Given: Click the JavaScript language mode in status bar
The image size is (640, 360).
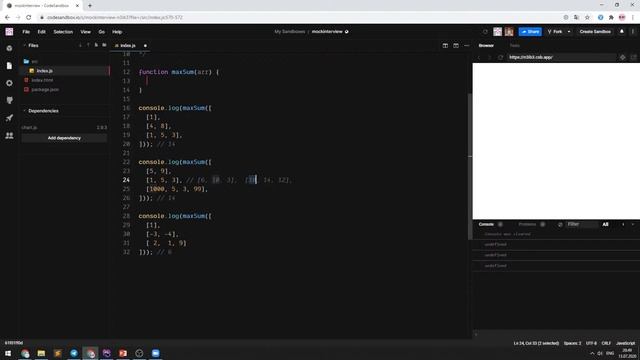Looking at the screenshot, I should (x=625, y=343).
